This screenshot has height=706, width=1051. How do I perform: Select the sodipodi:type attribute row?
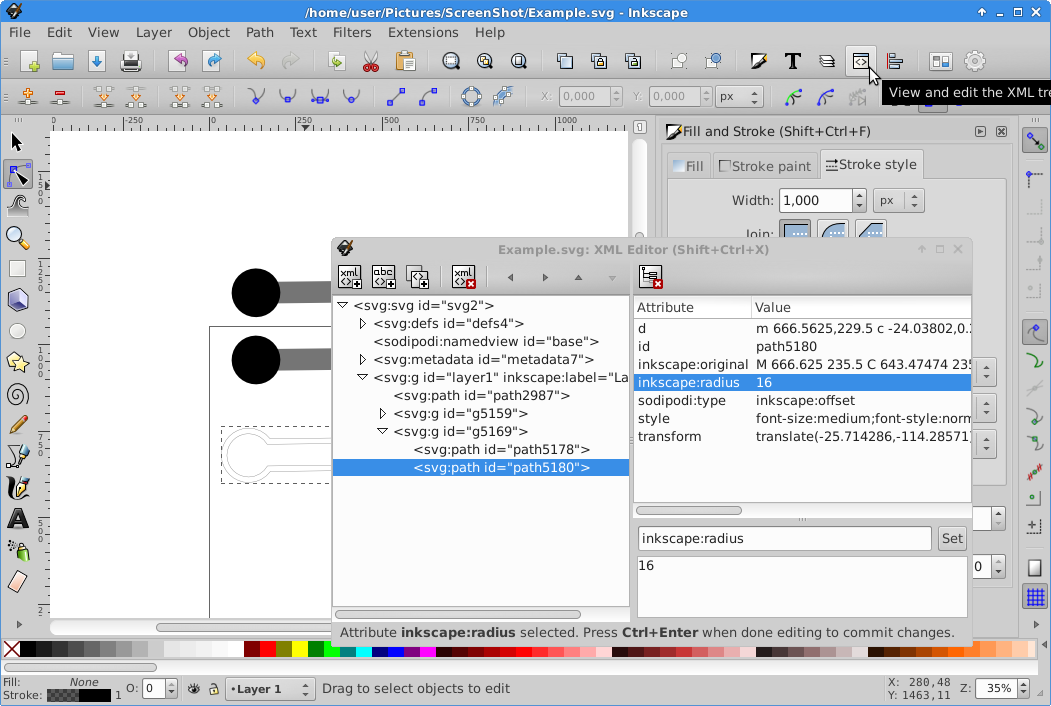(802, 401)
